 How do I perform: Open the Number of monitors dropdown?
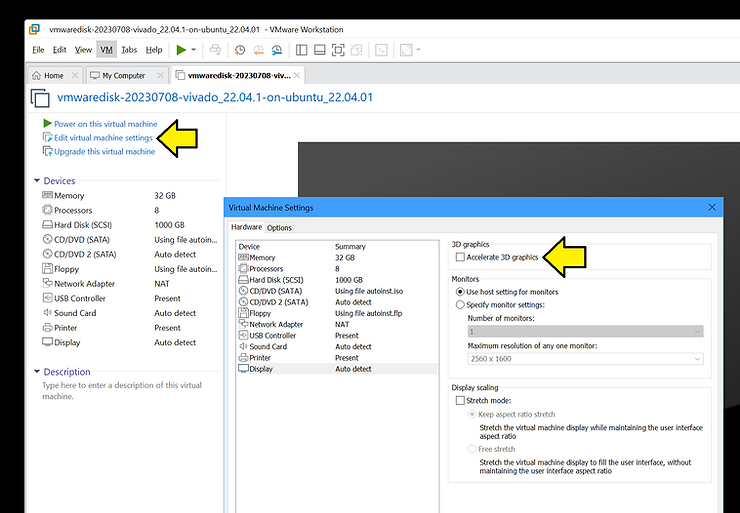(585, 331)
